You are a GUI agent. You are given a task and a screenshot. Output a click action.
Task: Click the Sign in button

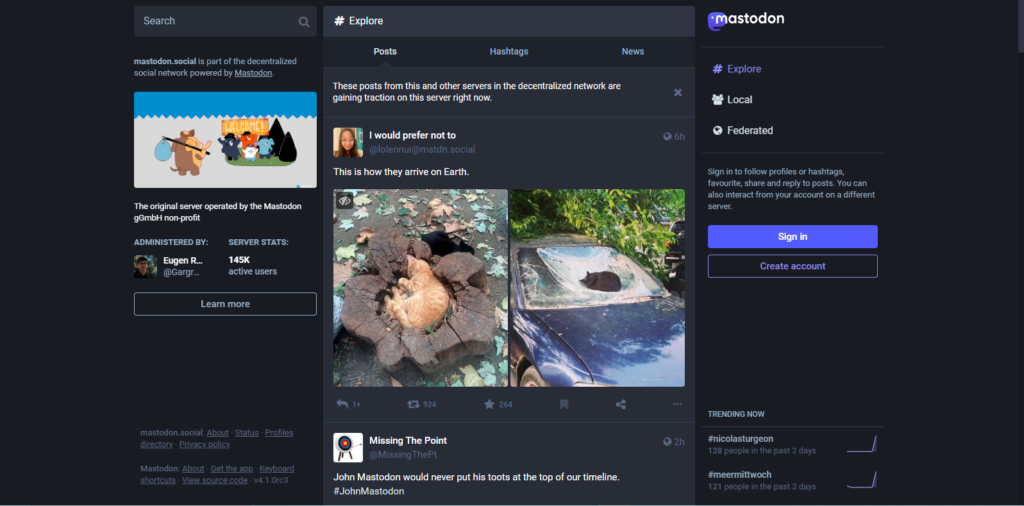793,236
